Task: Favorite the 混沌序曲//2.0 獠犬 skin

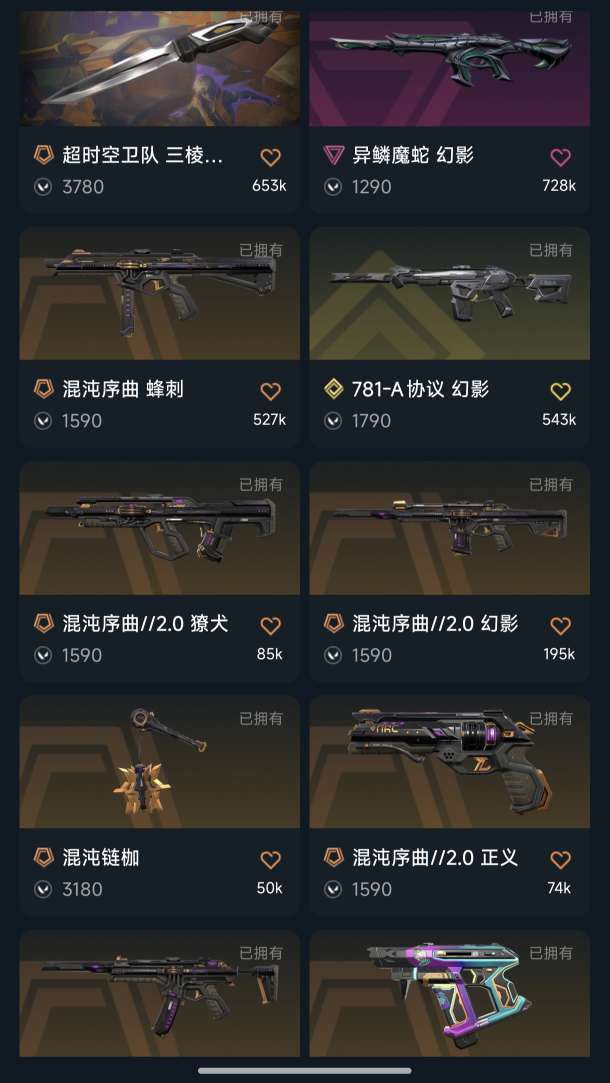Action: [270, 626]
